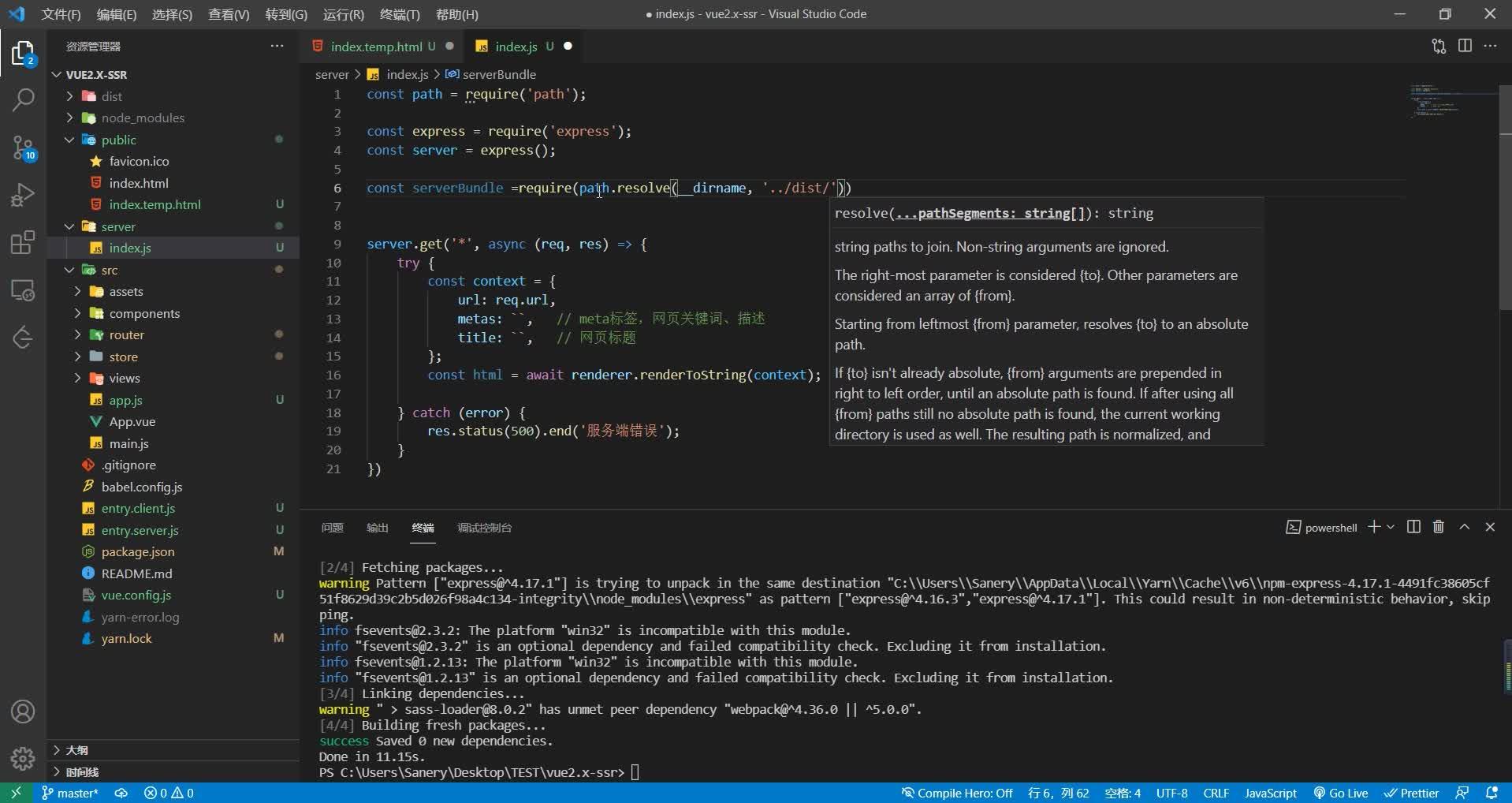Click the new terminal plus icon
Viewport: 1512px width, 803px height.
[1375, 527]
